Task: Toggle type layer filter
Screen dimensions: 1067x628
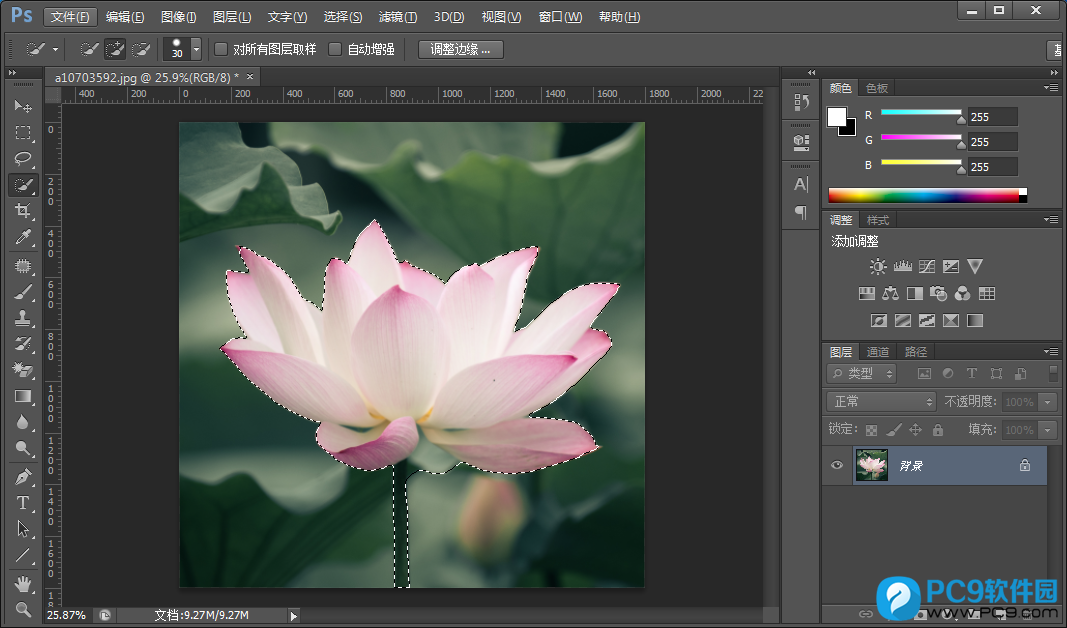Action: pyautogui.click(x=972, y=374)
